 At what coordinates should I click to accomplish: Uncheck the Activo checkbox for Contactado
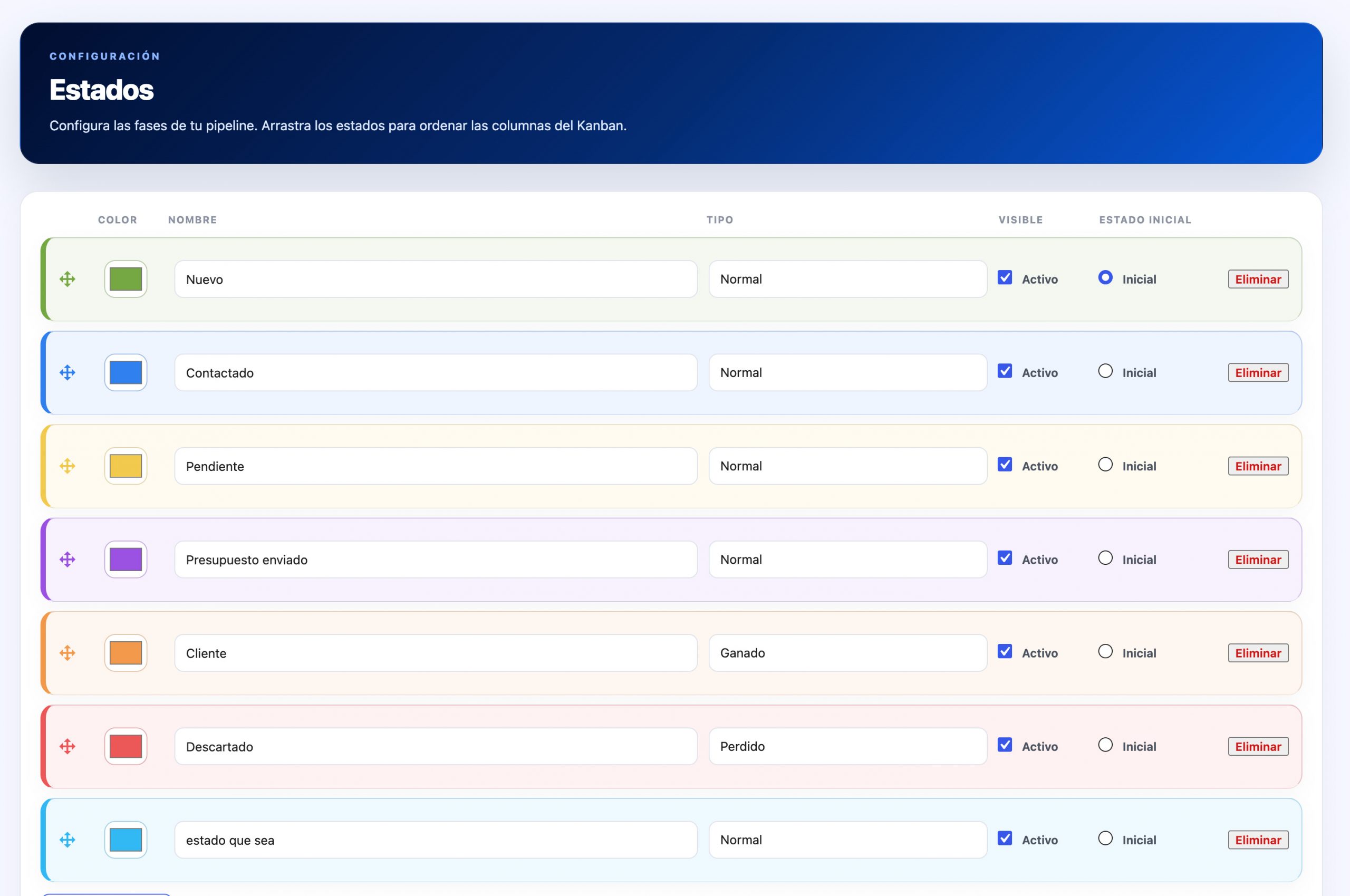point(1005,371)
